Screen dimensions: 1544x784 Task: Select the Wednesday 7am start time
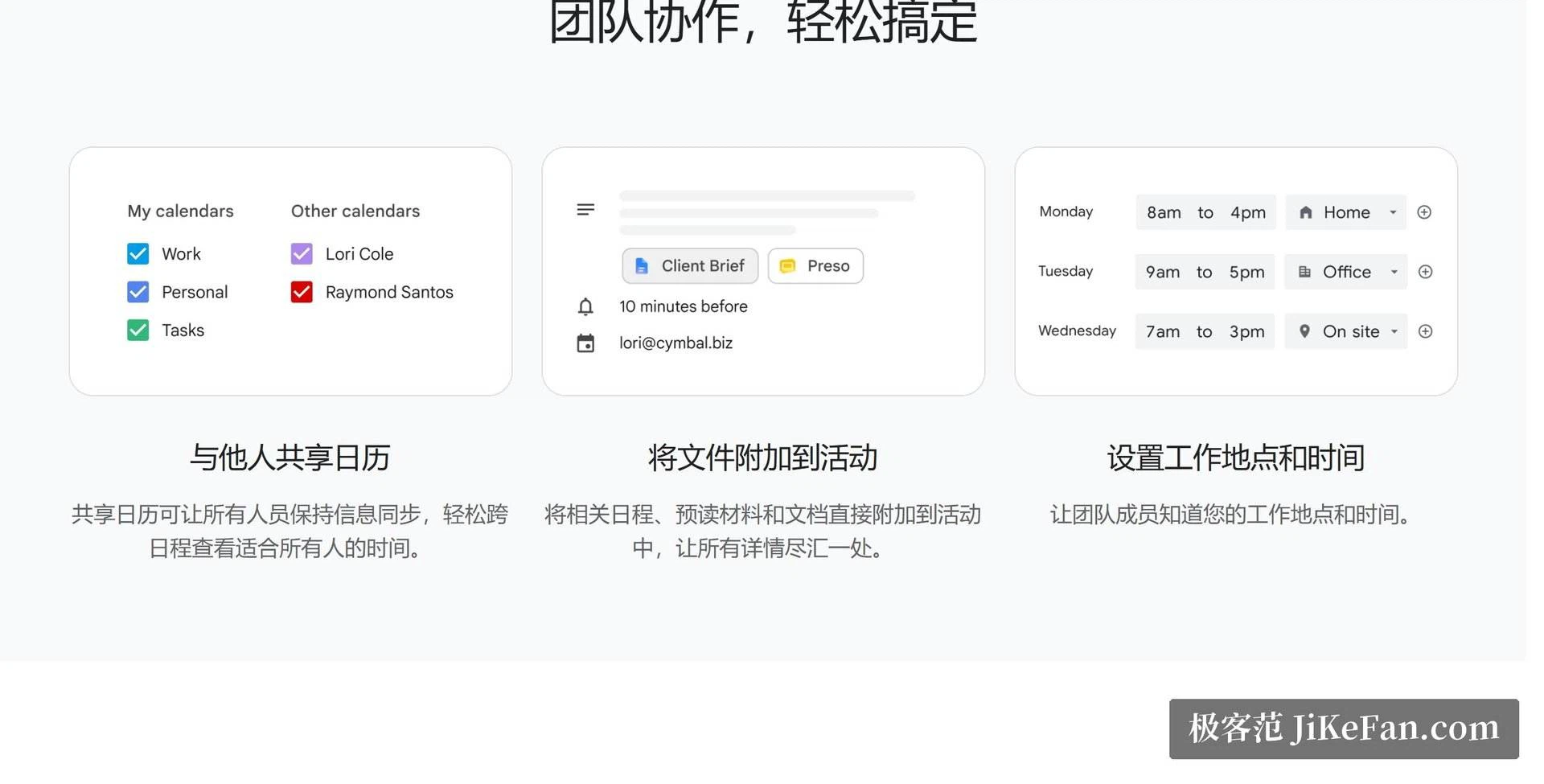[1163, 332]
